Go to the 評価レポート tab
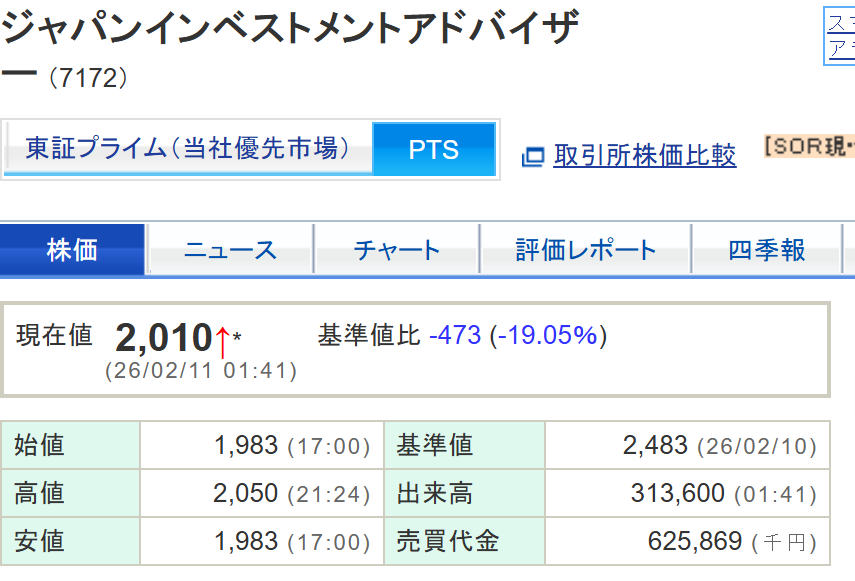The width and height of the screenshot is (855, 581). (586, 250)
